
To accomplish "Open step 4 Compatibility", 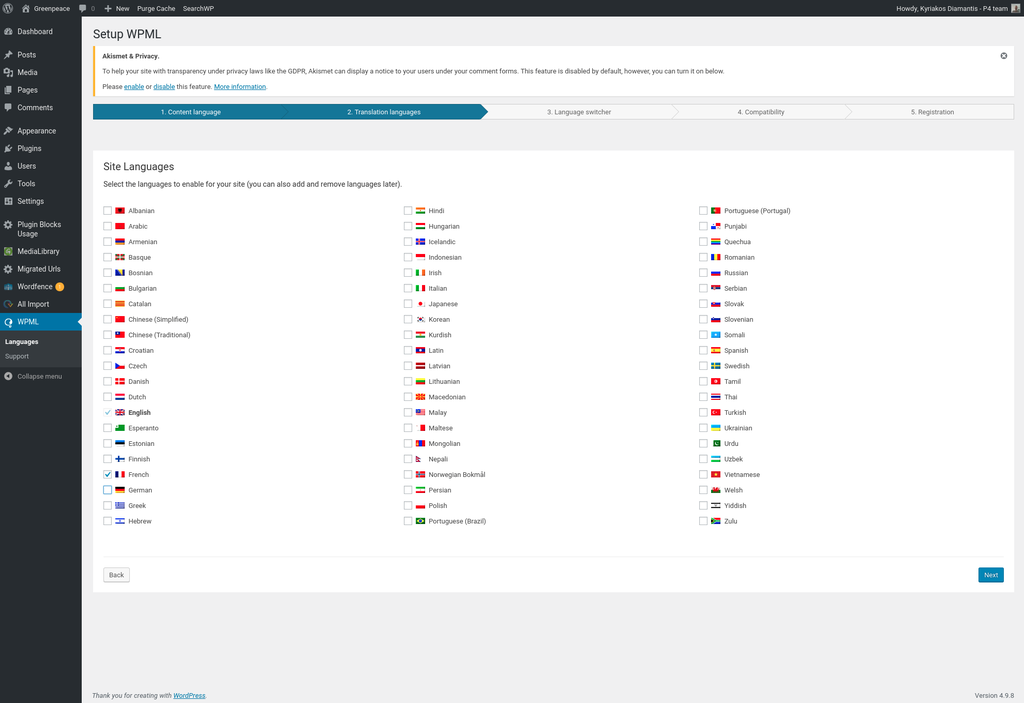I will (x=761, y=112).
